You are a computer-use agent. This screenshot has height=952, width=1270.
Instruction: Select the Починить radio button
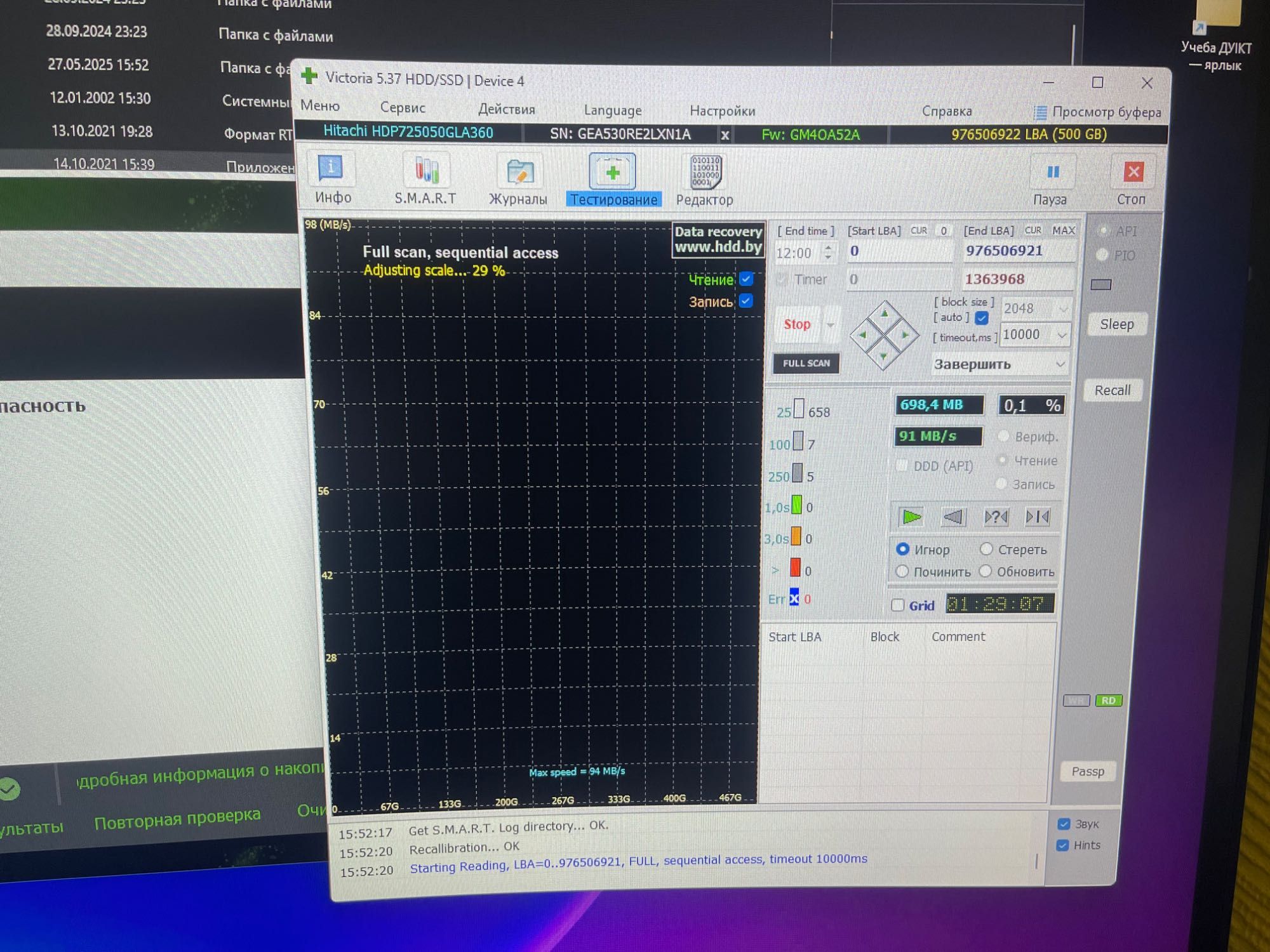(902, 571)
